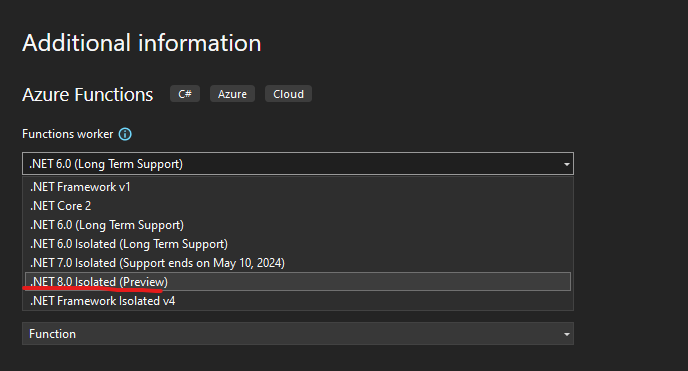Image resolution: width=688 pixels, height=371 pixels.
Task: Pick .NET 6.0 Isolated (Long Term Support)
Action: coord(298,244)
